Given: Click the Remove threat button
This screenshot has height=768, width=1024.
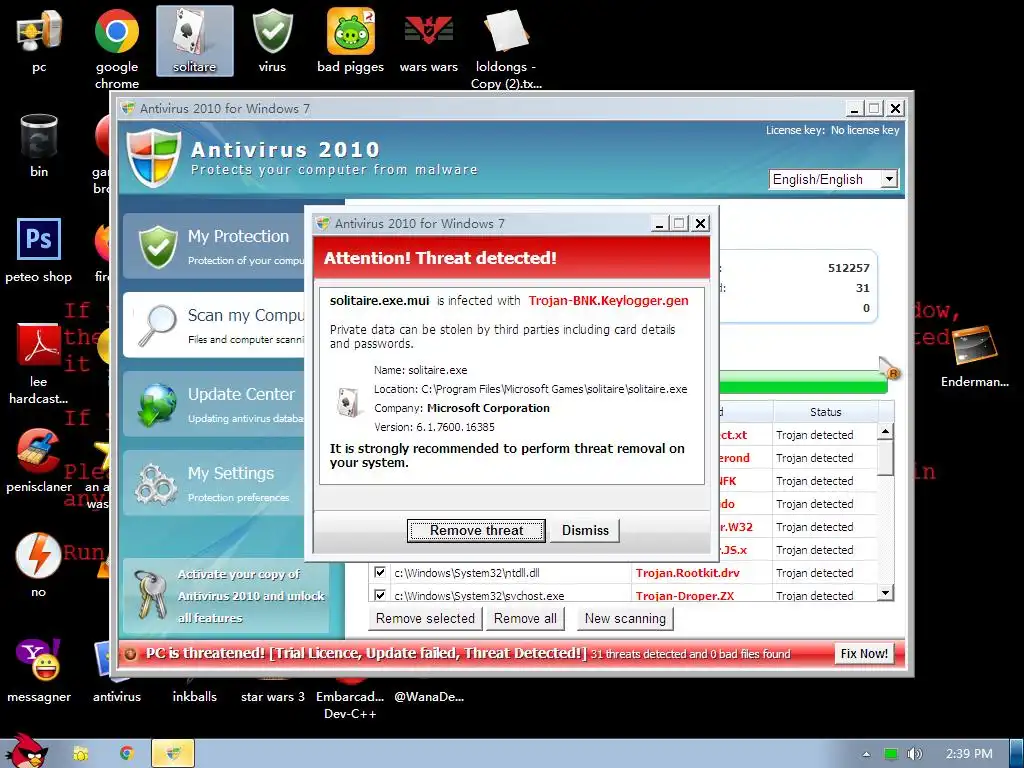Looking at the screenshot, I should [476, 530].
